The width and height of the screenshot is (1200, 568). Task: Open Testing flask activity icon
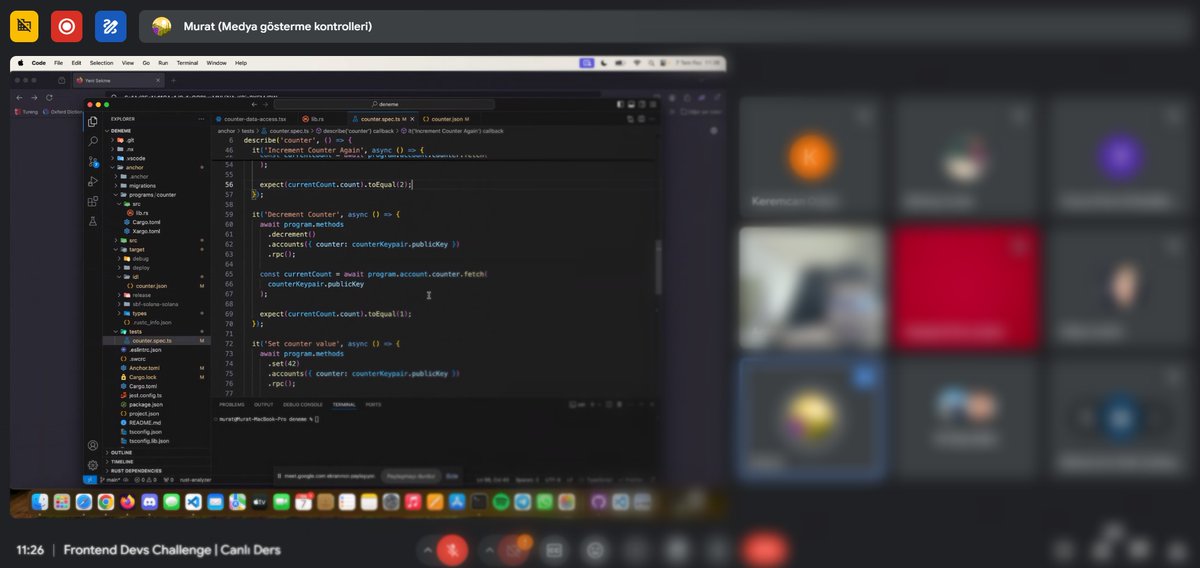[93, 221]
